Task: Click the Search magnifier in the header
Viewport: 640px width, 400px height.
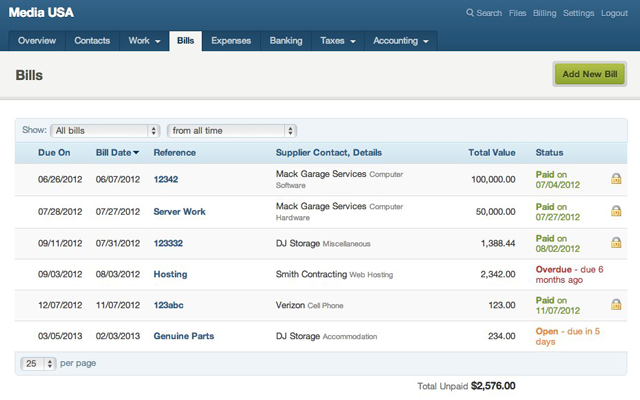Action: (x=470, y=13)
